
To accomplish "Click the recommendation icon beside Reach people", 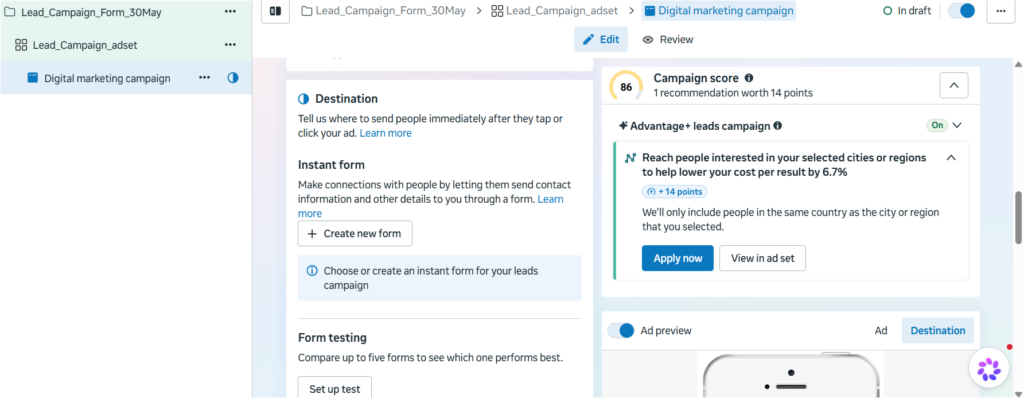I will [630, 158].
